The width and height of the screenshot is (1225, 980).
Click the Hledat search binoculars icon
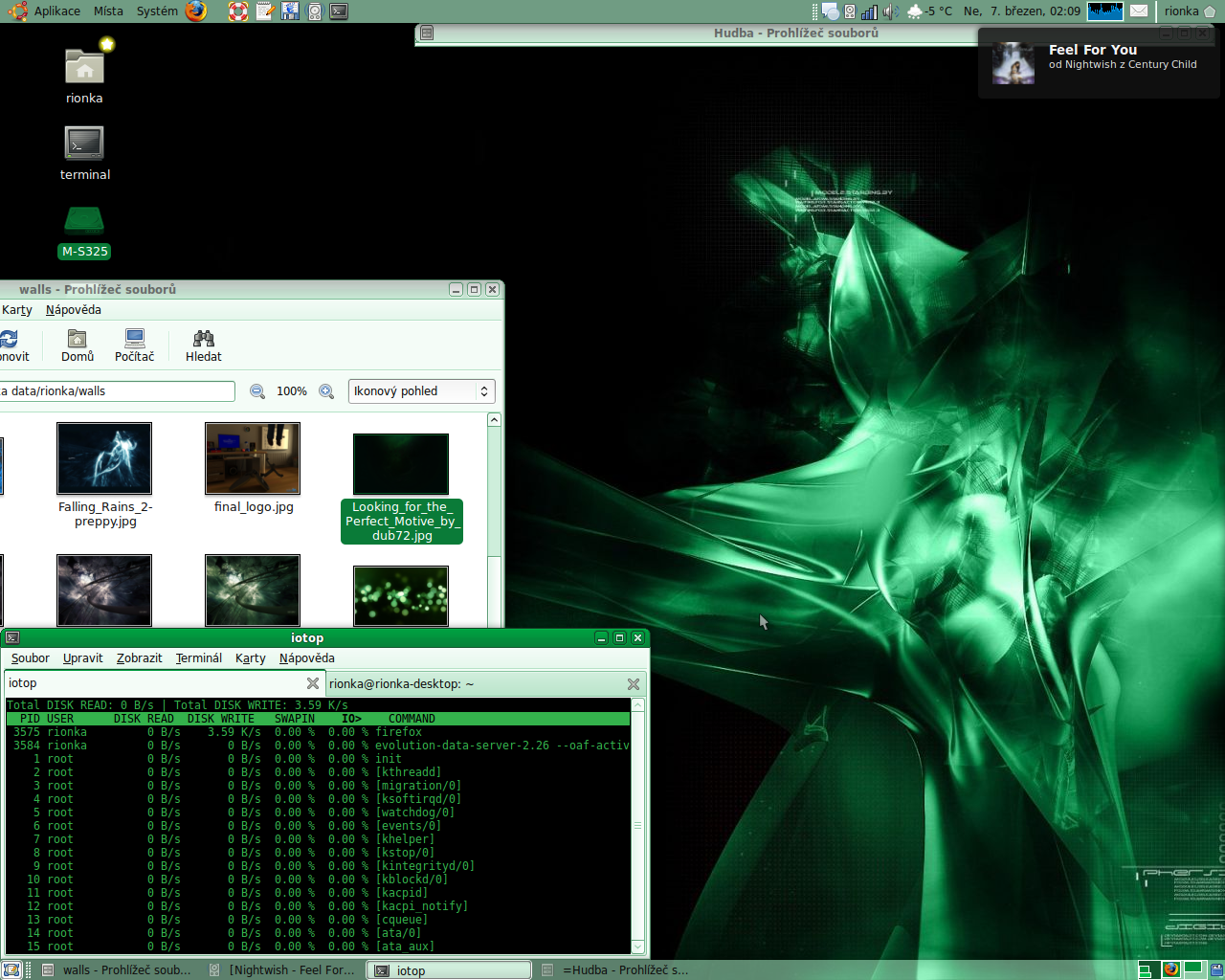203,345
